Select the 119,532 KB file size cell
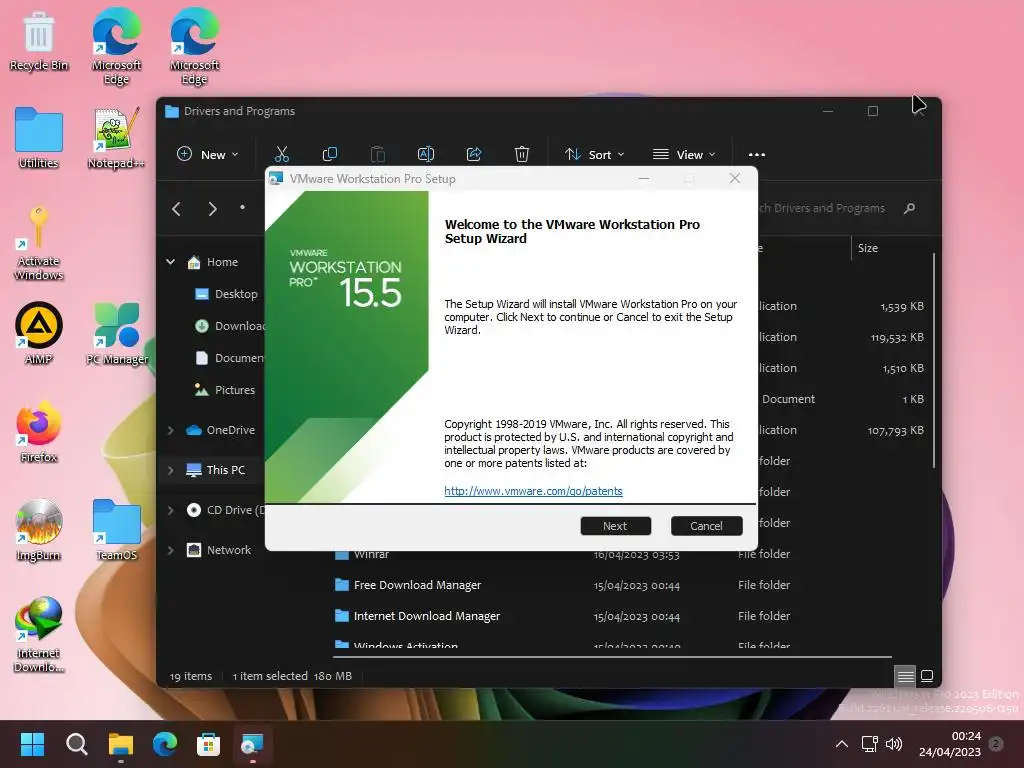The height and width of the screenshot is (768, 1024). 897,338
